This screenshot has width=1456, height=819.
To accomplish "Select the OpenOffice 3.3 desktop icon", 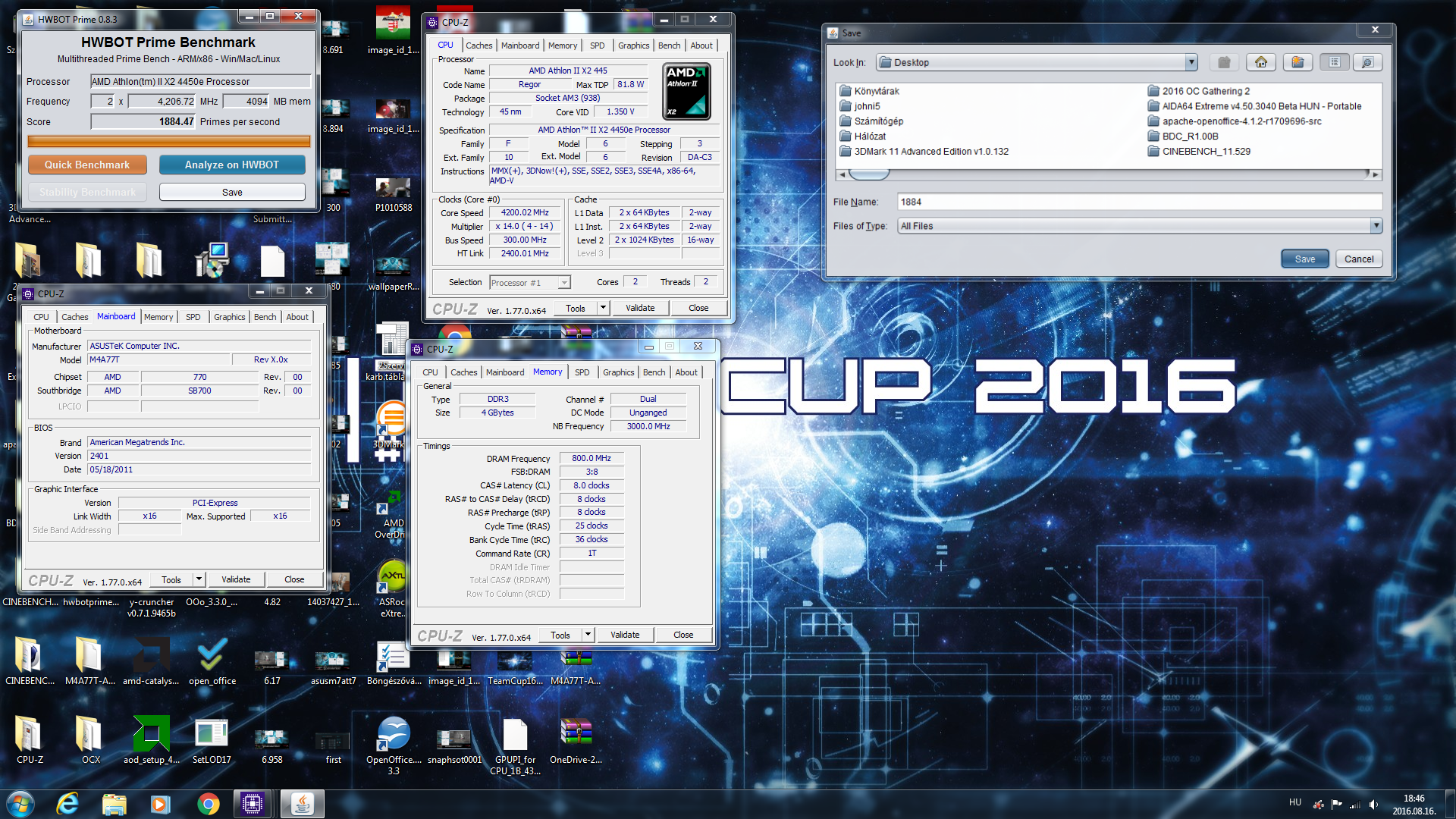I will (394, 745).
